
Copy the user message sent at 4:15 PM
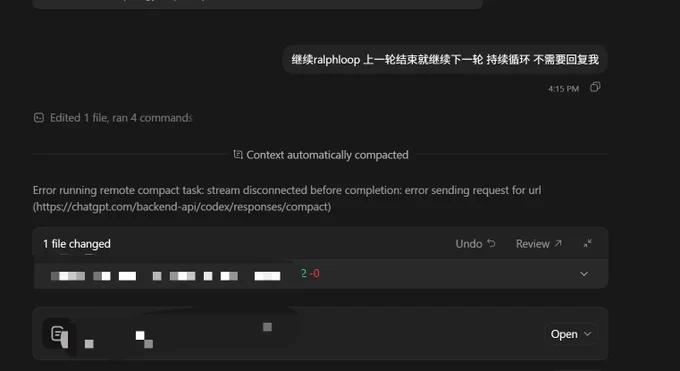(x=595, y=88)
